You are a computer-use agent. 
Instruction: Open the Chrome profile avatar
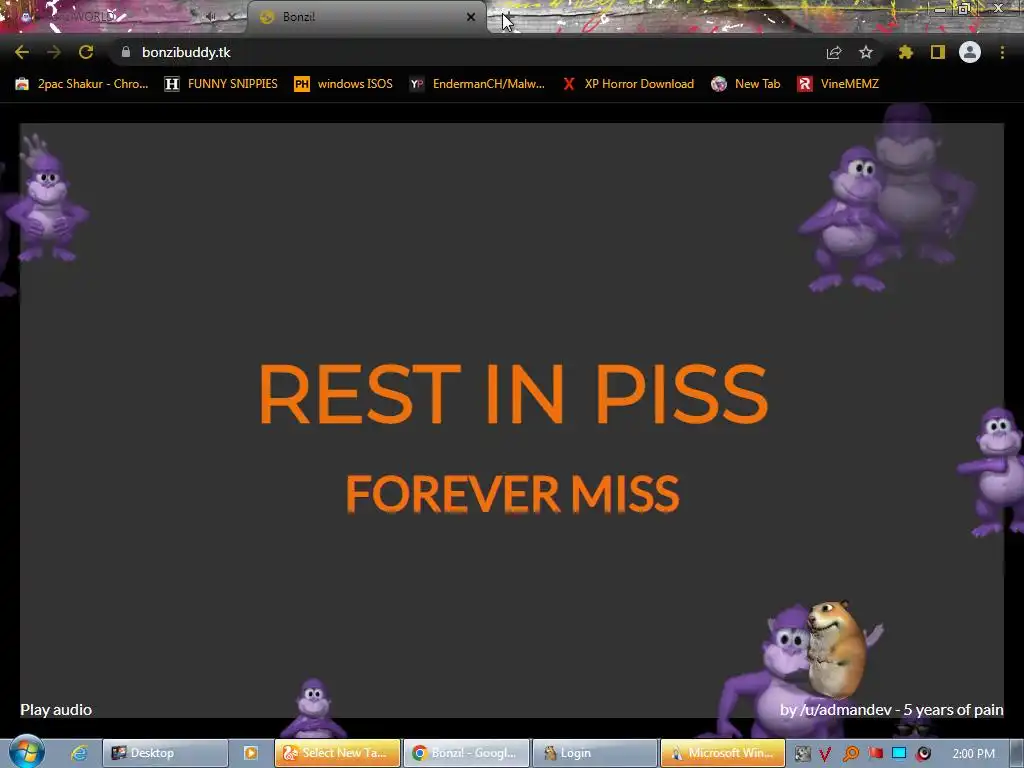pyautogui.click(x=970, y=52)
